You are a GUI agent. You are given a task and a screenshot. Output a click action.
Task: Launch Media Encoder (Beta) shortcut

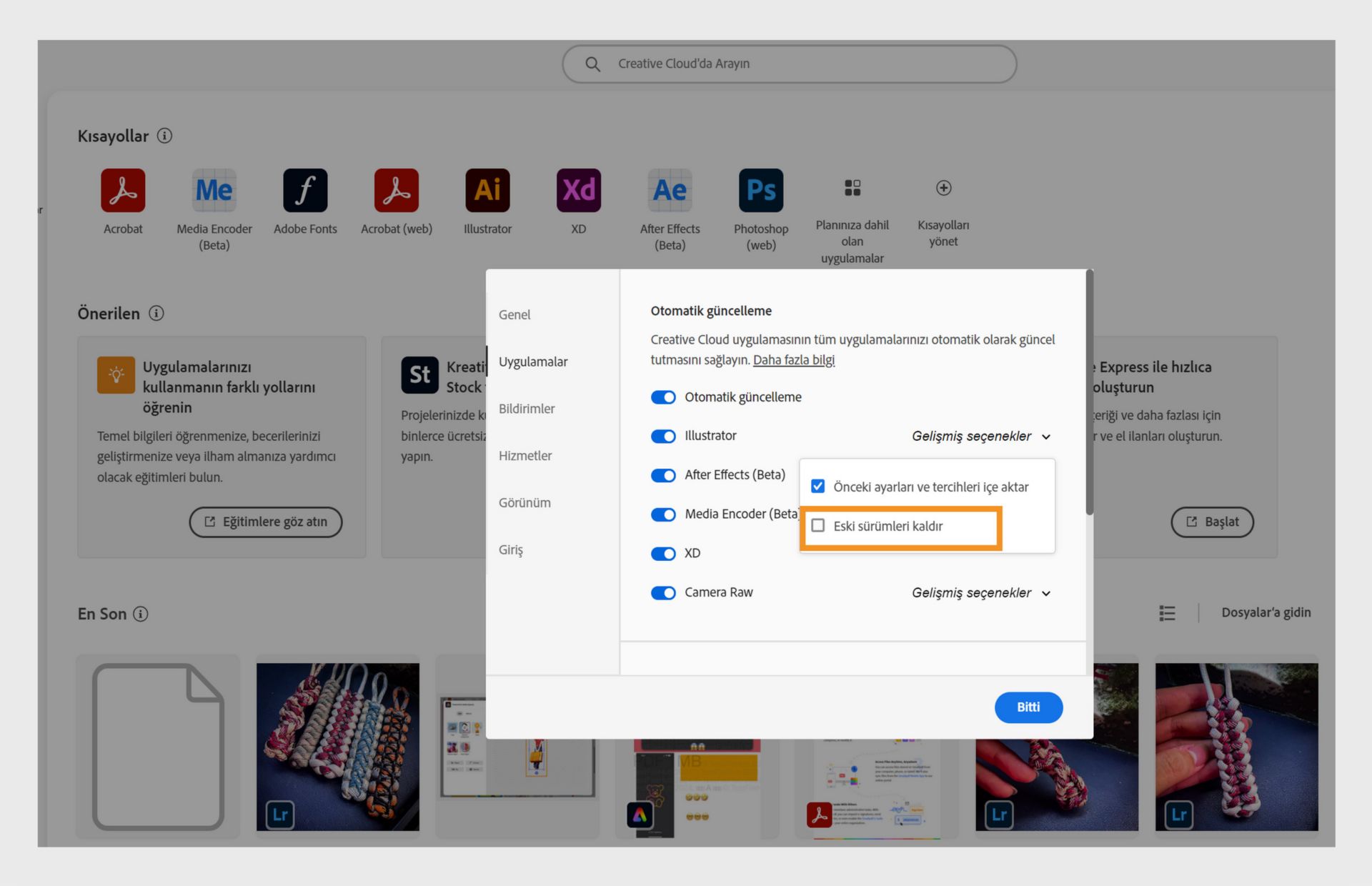[214, 190]
